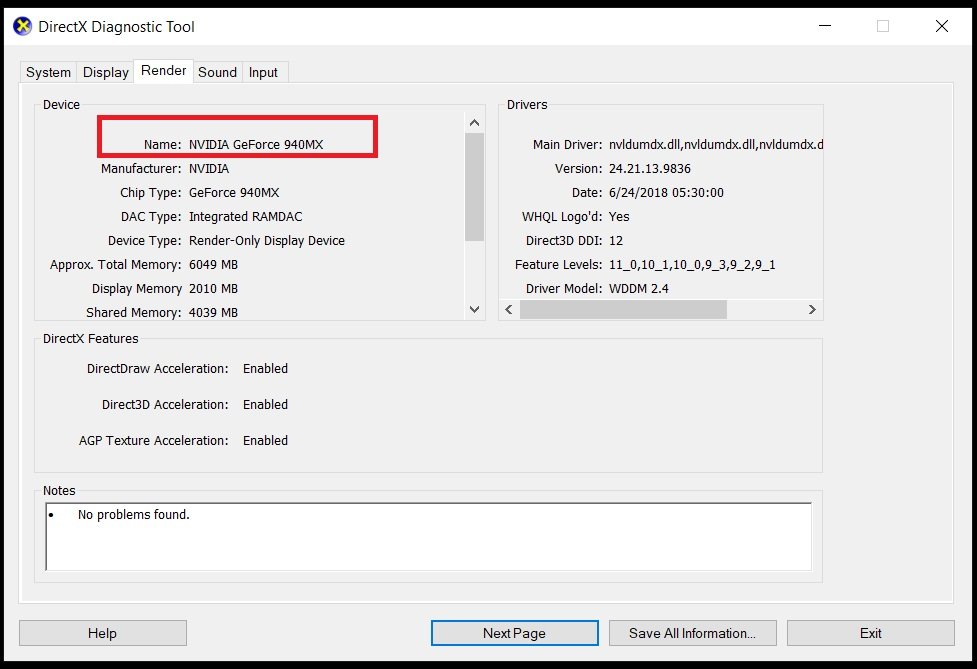
Task: Click the total memory value 6049 MB
Action: (213, 265)
